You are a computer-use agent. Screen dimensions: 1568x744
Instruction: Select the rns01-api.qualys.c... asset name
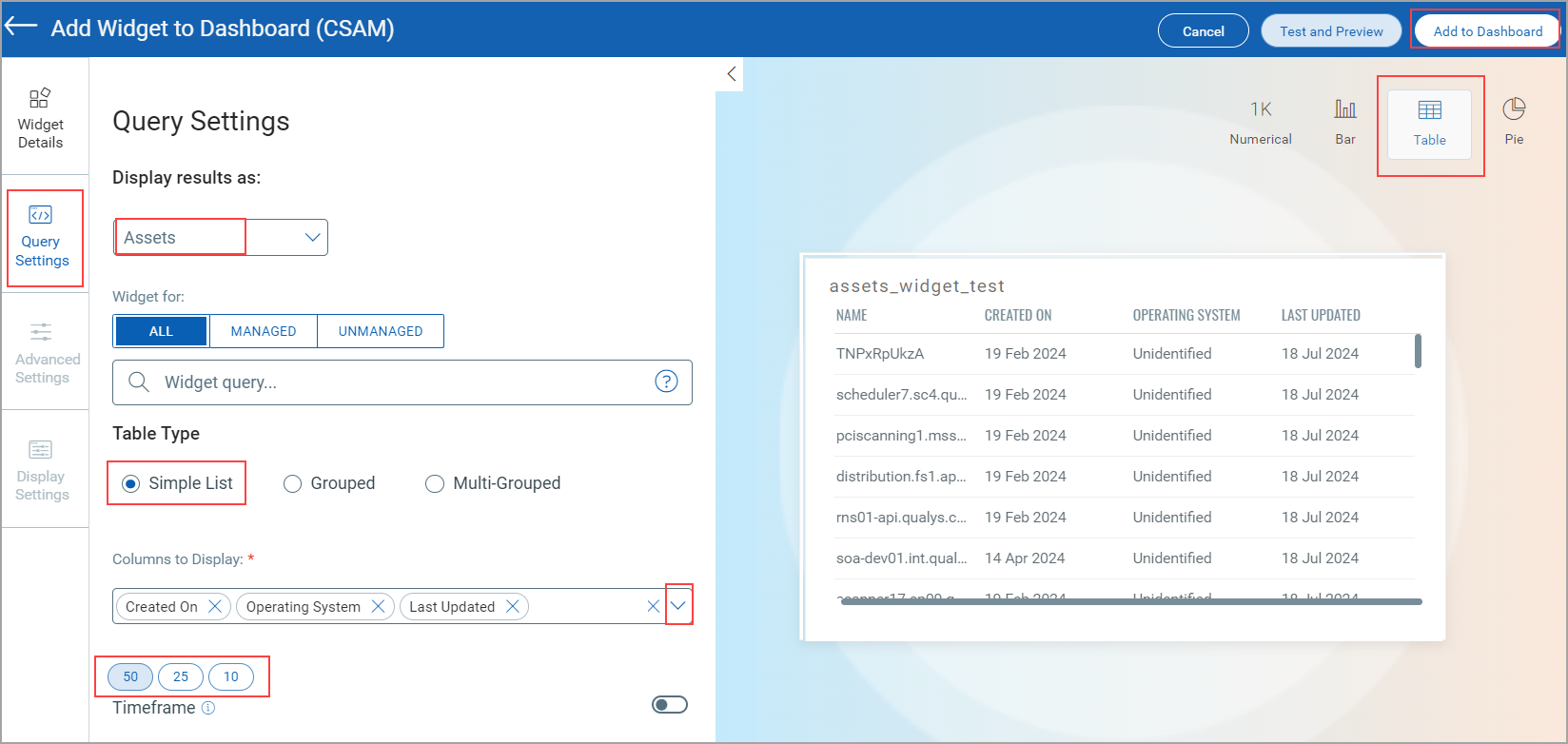[901, 517]
